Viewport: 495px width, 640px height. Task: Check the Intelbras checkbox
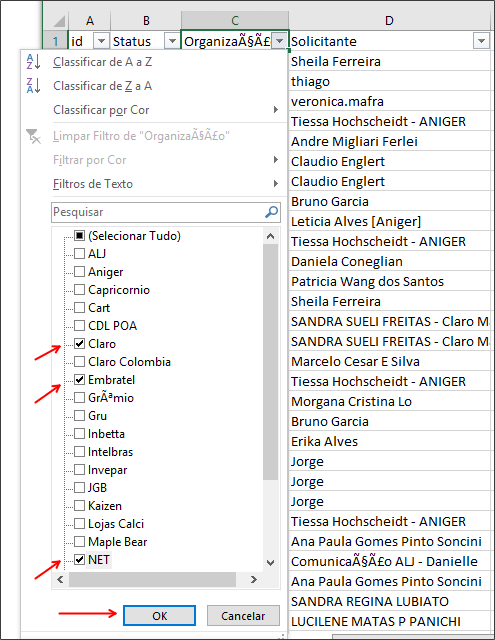click(79, 451)
